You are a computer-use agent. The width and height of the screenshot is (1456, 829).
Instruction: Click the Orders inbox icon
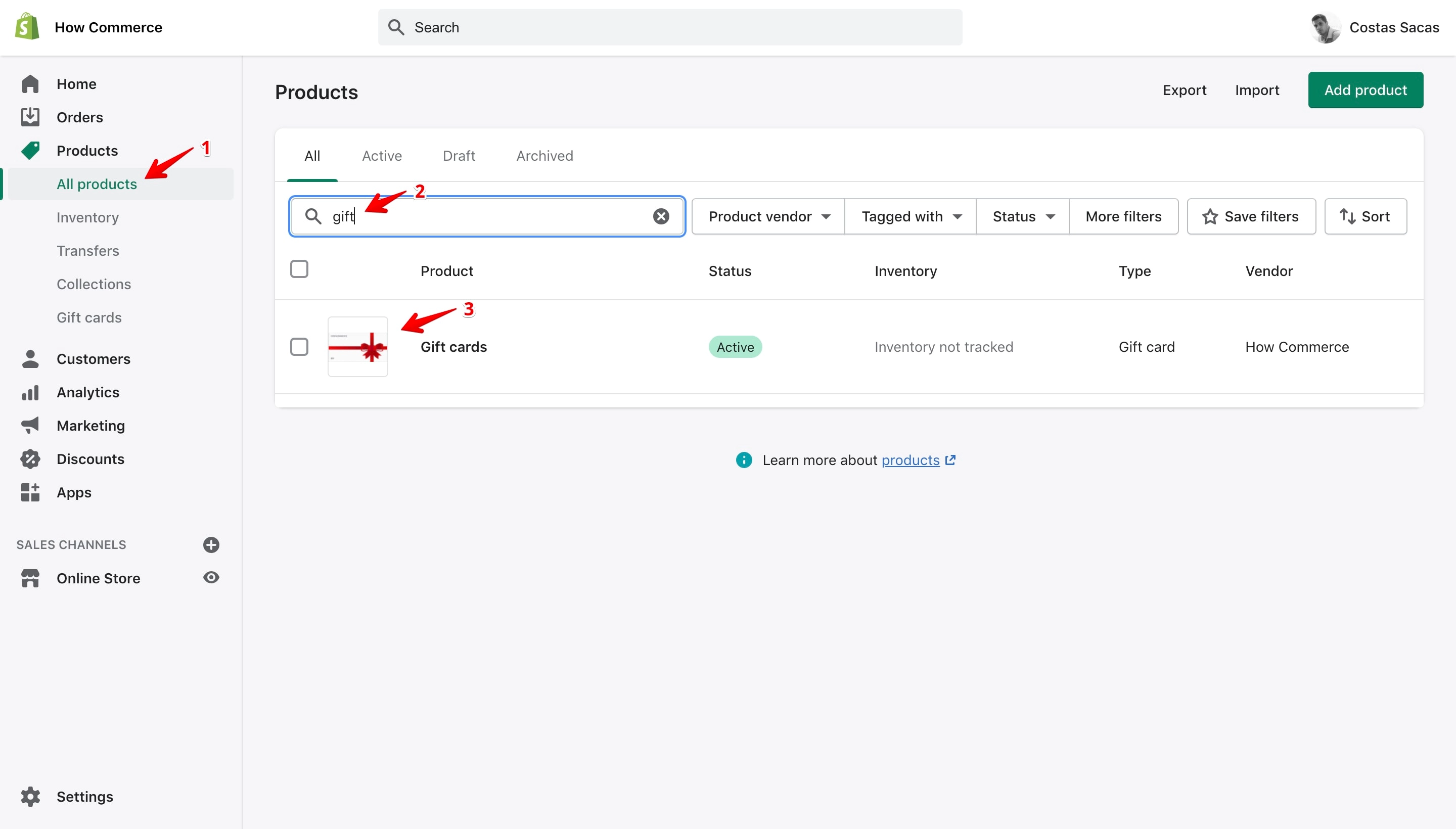click(30, 117)
